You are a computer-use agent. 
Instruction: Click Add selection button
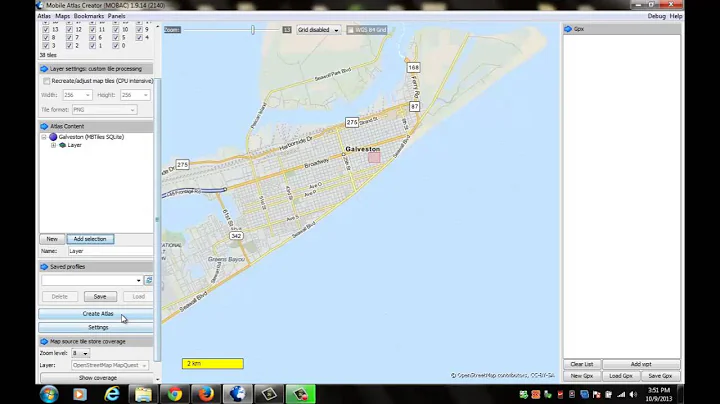click(x=90, y=239)
